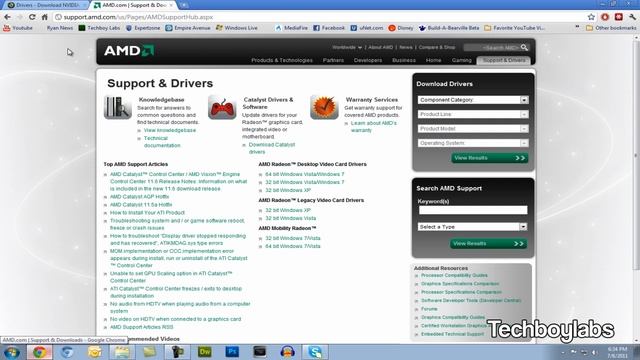Click Technical documentation link

tap(162, 142)
